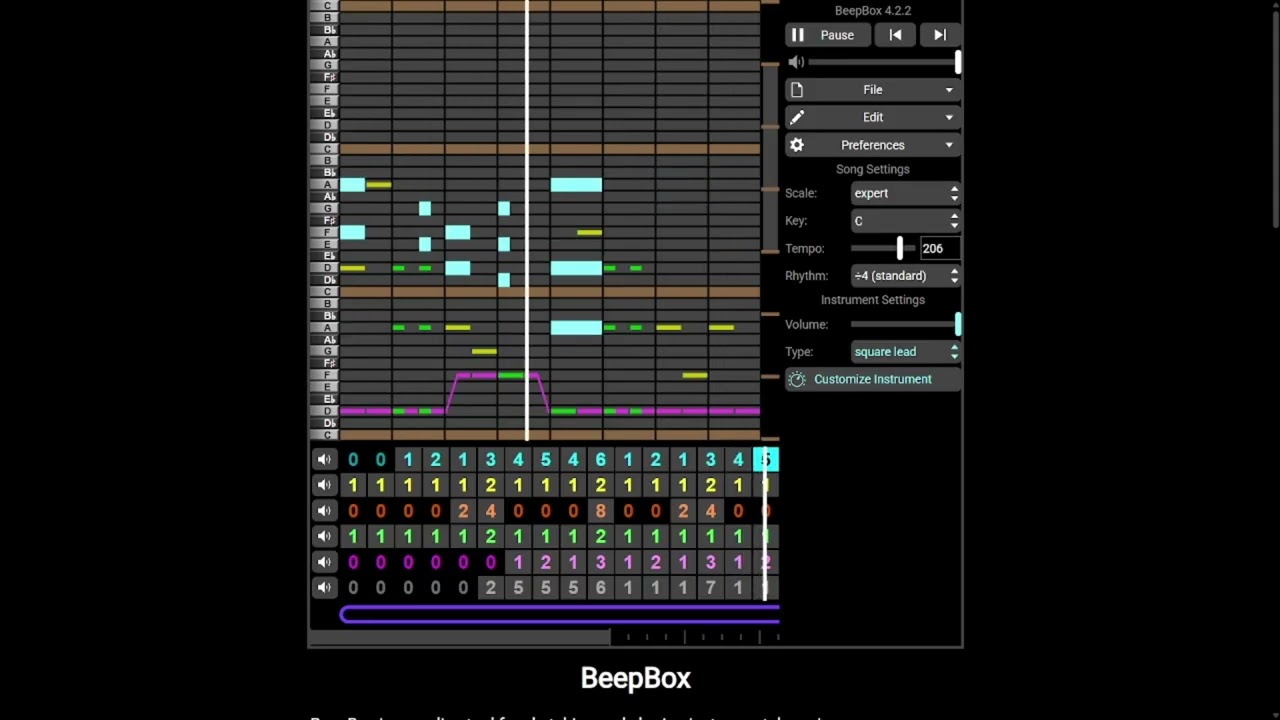The image size is (1280, 720).
Task: Pause the song playback
Action: coord(826,35)
